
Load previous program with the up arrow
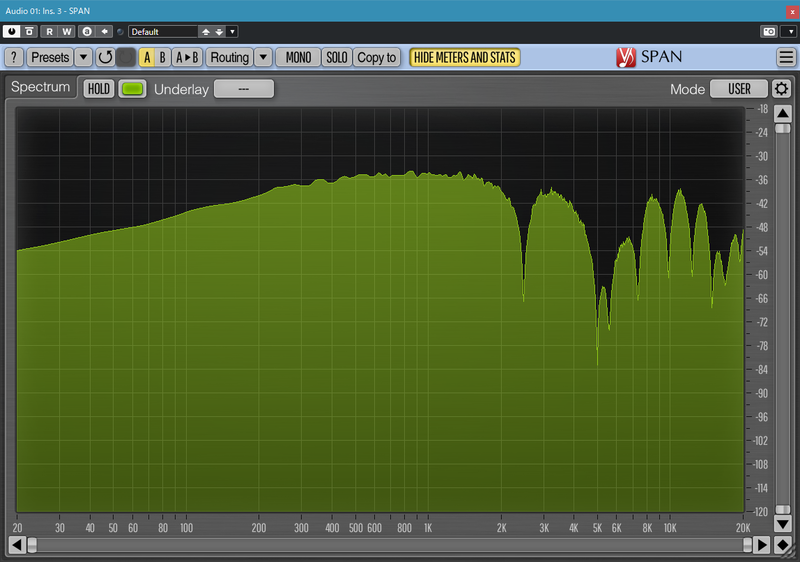[x=206, y=32]
